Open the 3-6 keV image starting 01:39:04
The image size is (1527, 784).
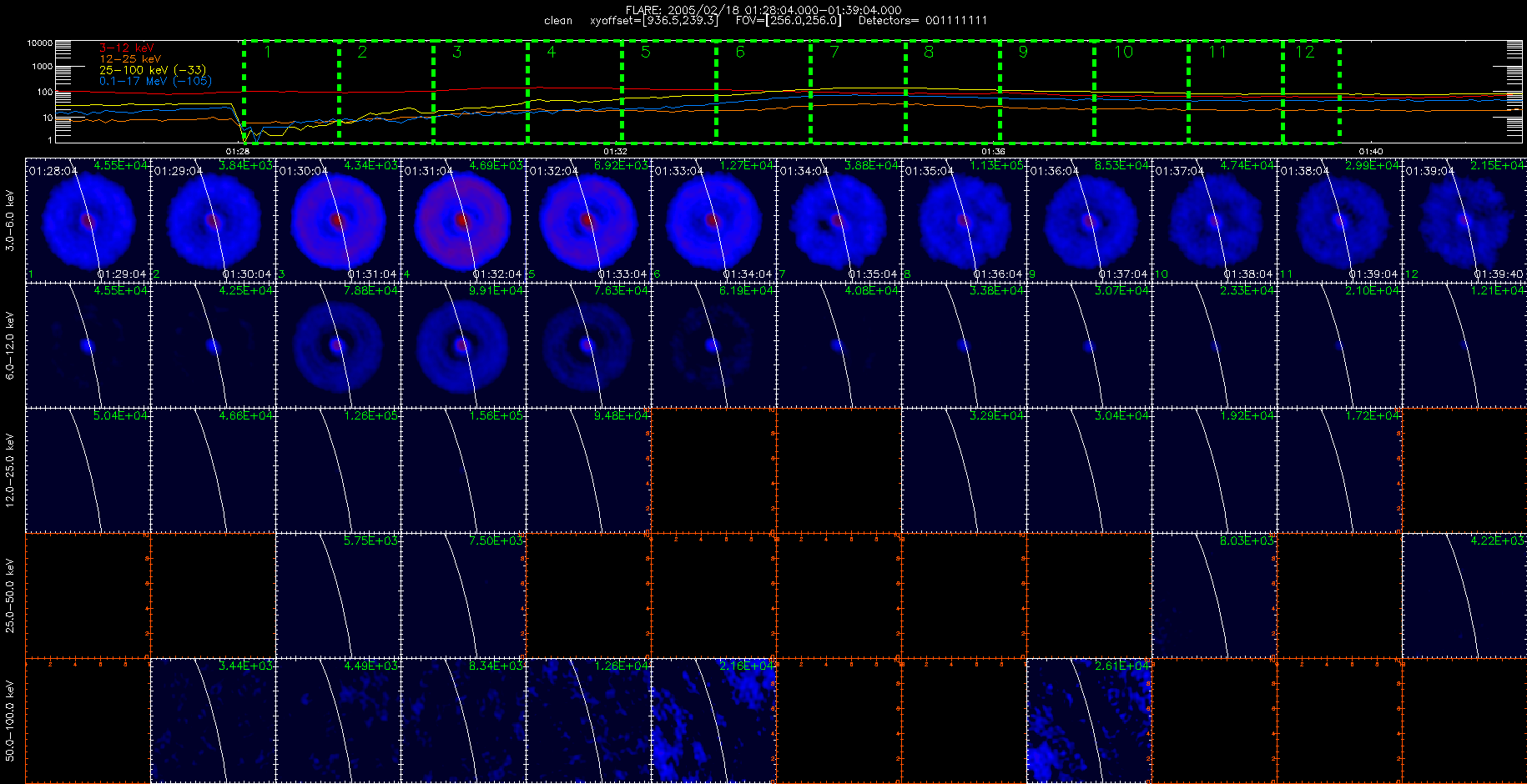[1464, 220]
